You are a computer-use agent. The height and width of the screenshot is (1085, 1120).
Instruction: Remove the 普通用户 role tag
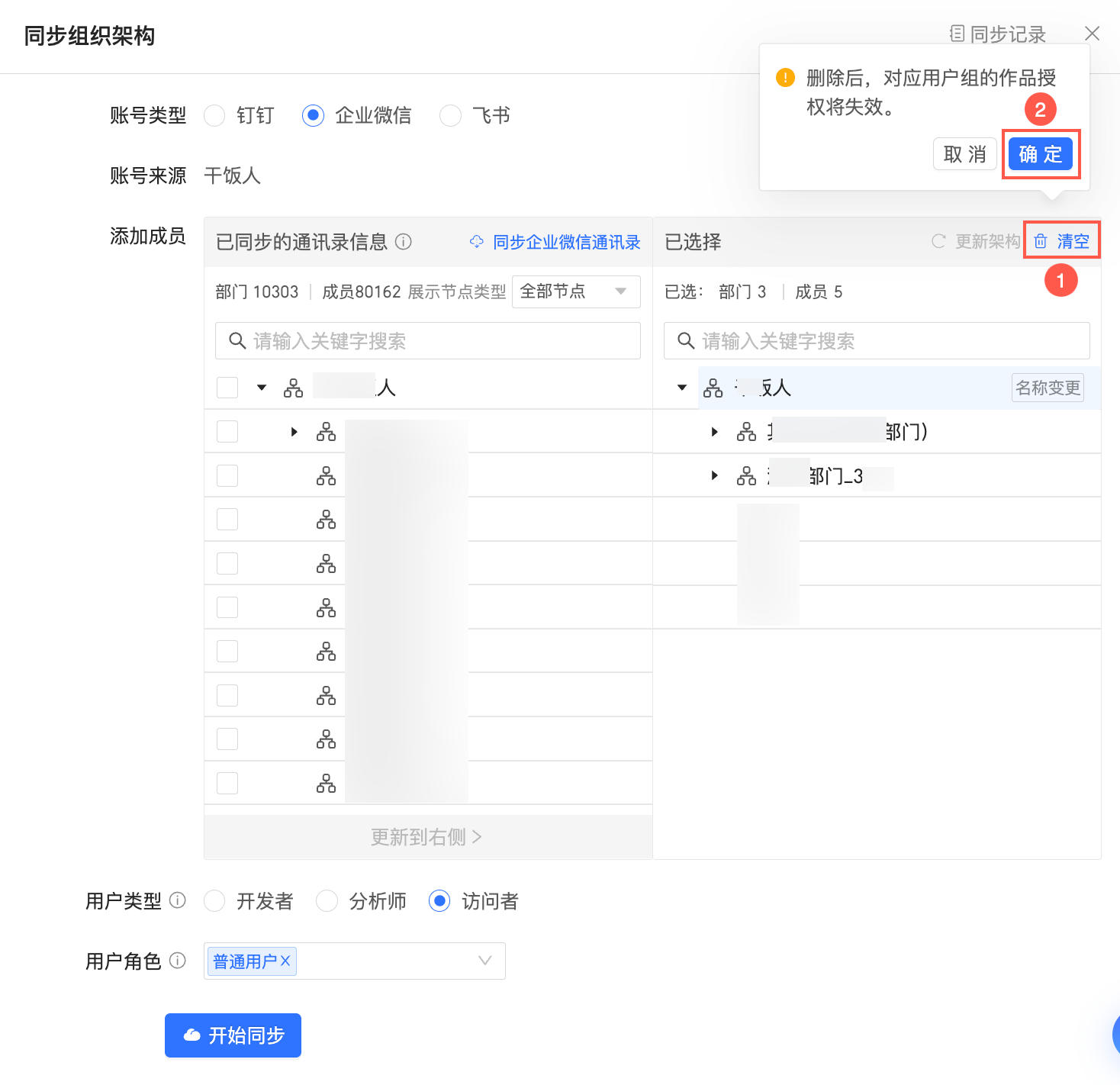pos(285,961)
